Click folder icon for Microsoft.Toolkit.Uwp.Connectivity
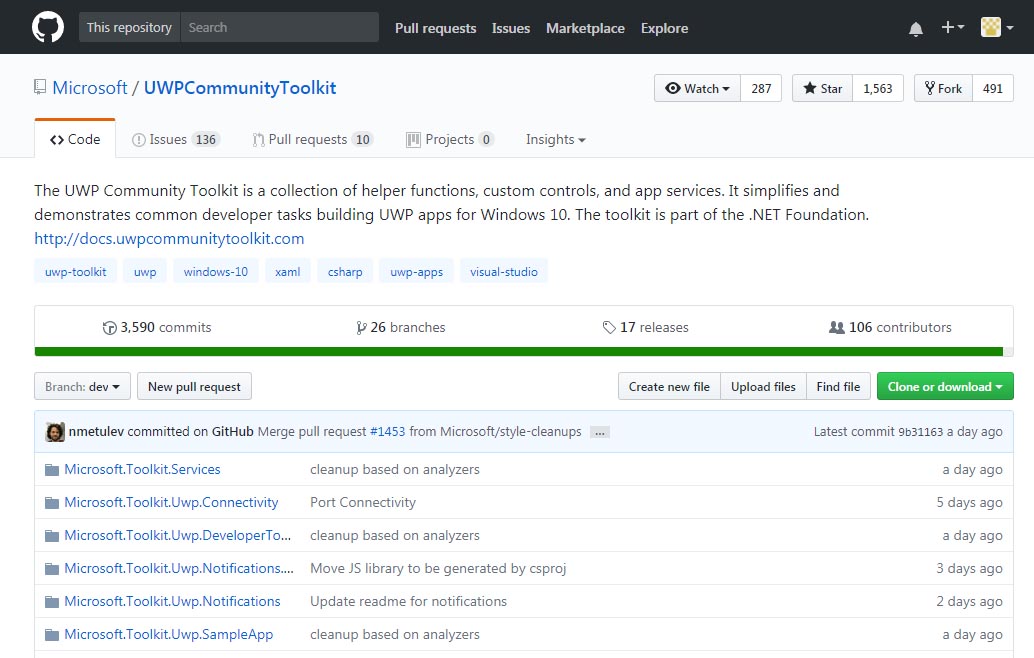Screen dimensions: 1034x658 (51, 502)
